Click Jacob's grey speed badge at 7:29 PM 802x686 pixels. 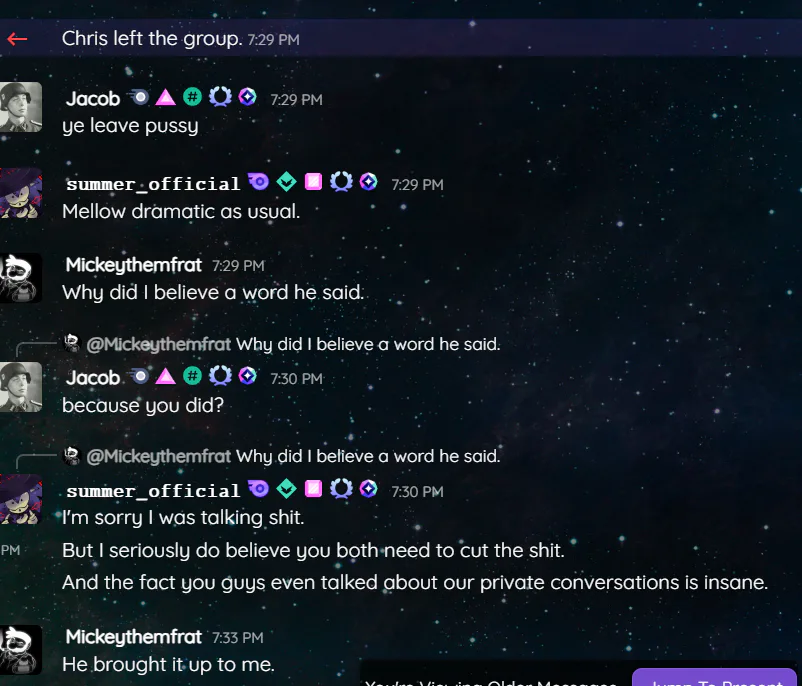click(139, 97)
